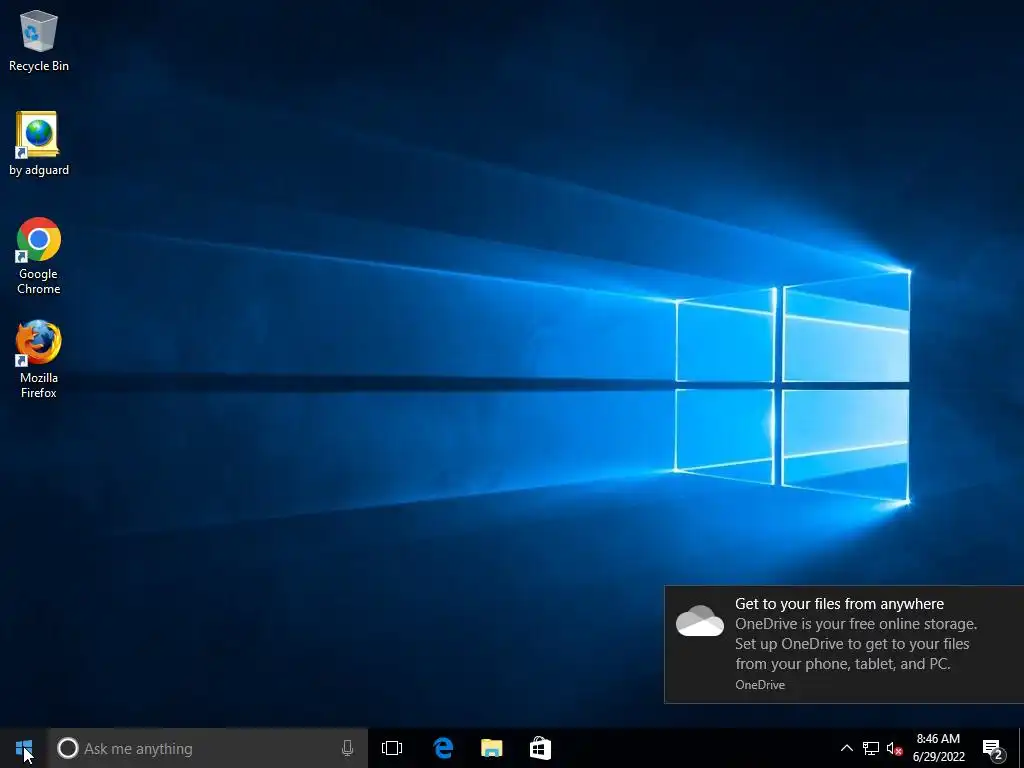Click the Show desktop sliver beside Action Center
The image size is (1024, 768).
point(1021,748)
